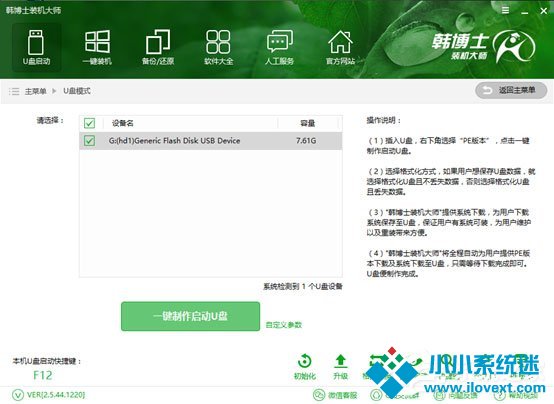Image resolution: width=554 pixels, height=404 pixels.
Task: Select the G:(hd1)Generic Flash Disk USB Device row
Action: click(x=211, y=141)
